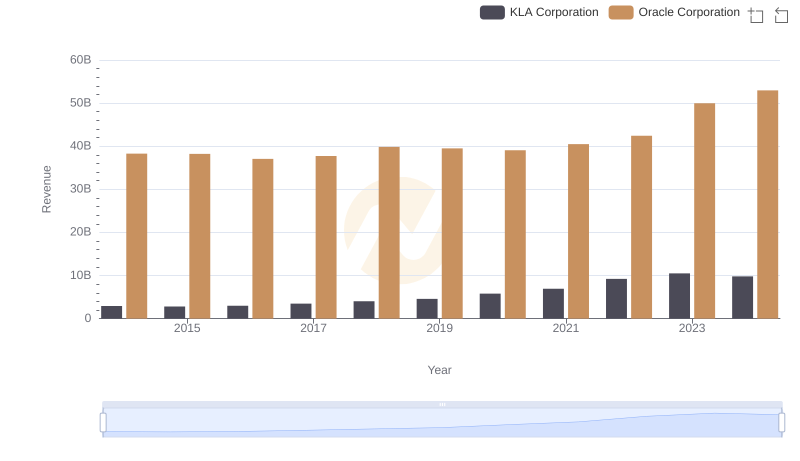Click the KLA bar for 2016
This screenshot has height=461, width=800.
pyautogui.click(x=238, y=312)
